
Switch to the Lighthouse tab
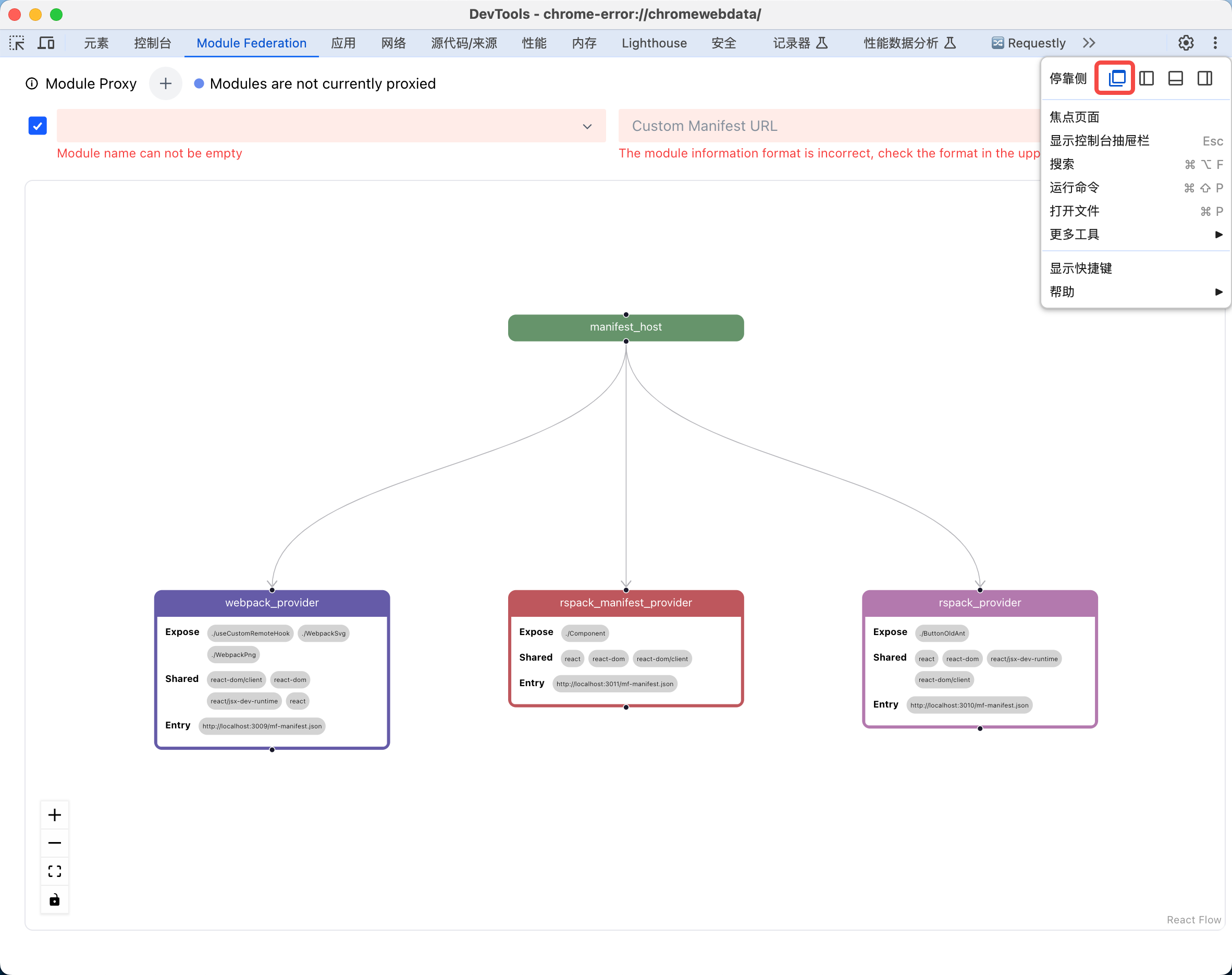(654, 43)
